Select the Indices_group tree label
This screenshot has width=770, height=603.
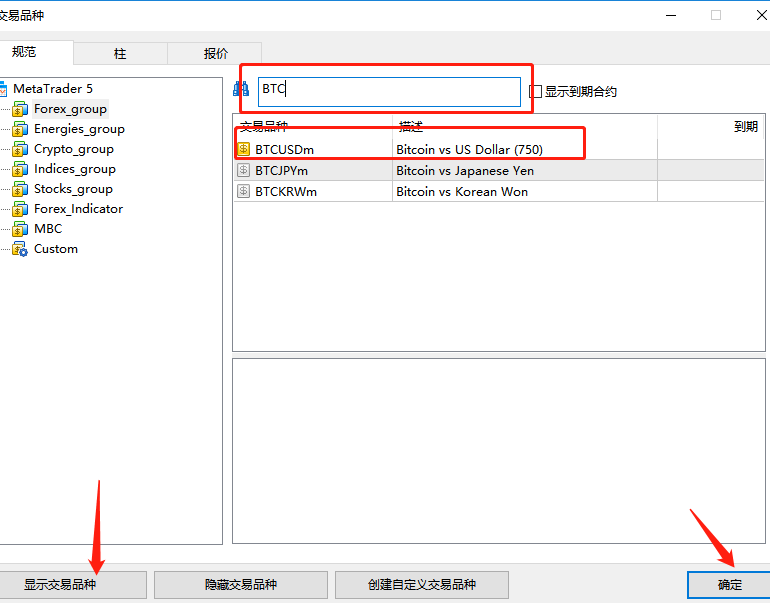[x=75, y=169]
